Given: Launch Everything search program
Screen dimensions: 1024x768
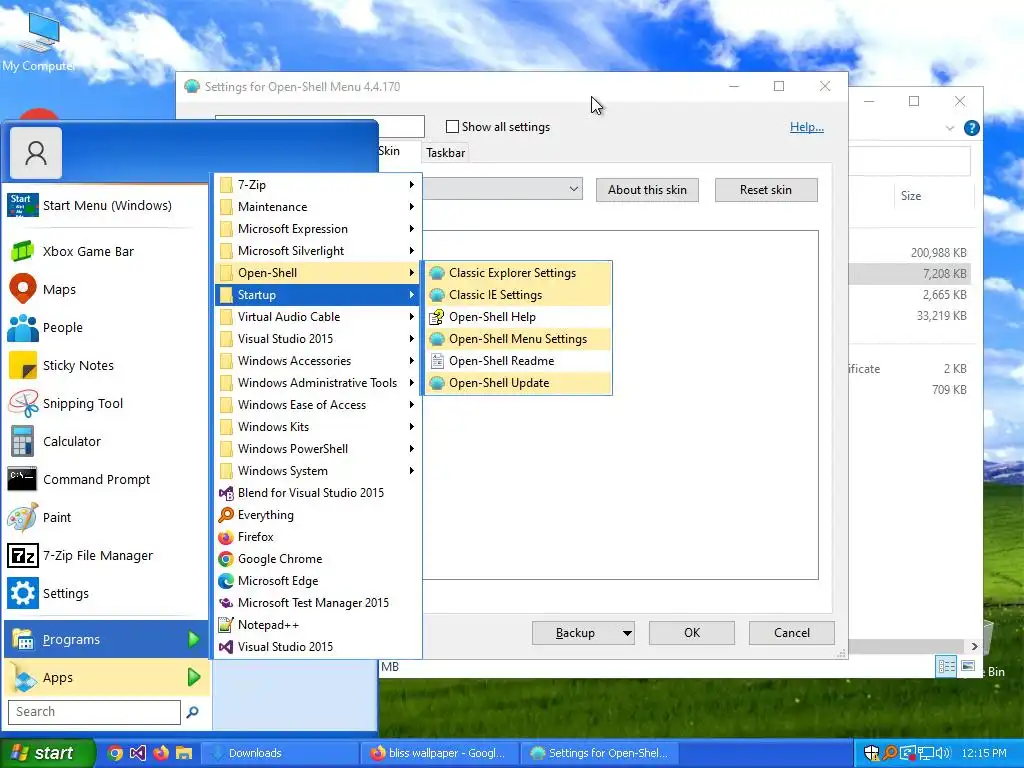Looking at the screenshot, I should pos(318,515).
